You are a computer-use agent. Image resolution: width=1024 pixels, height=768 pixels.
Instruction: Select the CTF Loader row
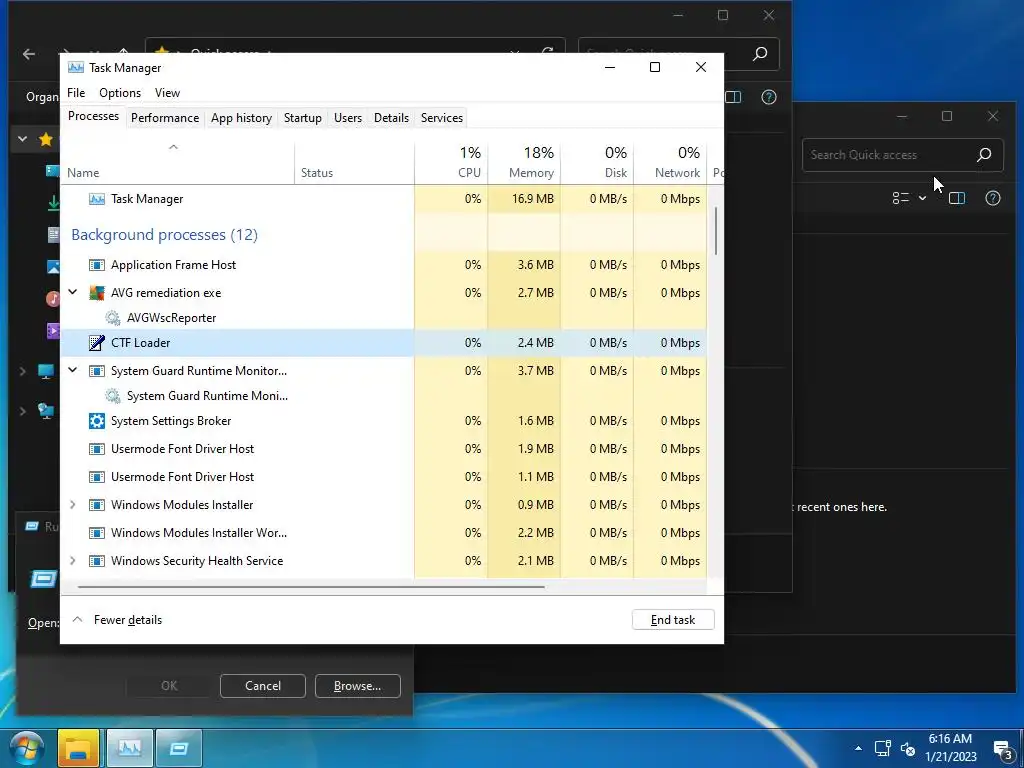384,343
